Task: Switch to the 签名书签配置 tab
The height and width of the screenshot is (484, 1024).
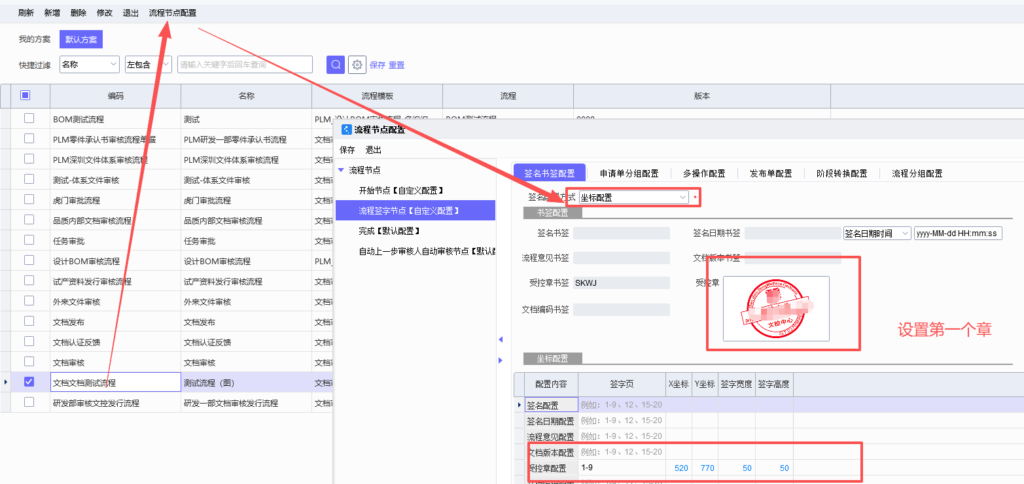Action: coord(549,173)
